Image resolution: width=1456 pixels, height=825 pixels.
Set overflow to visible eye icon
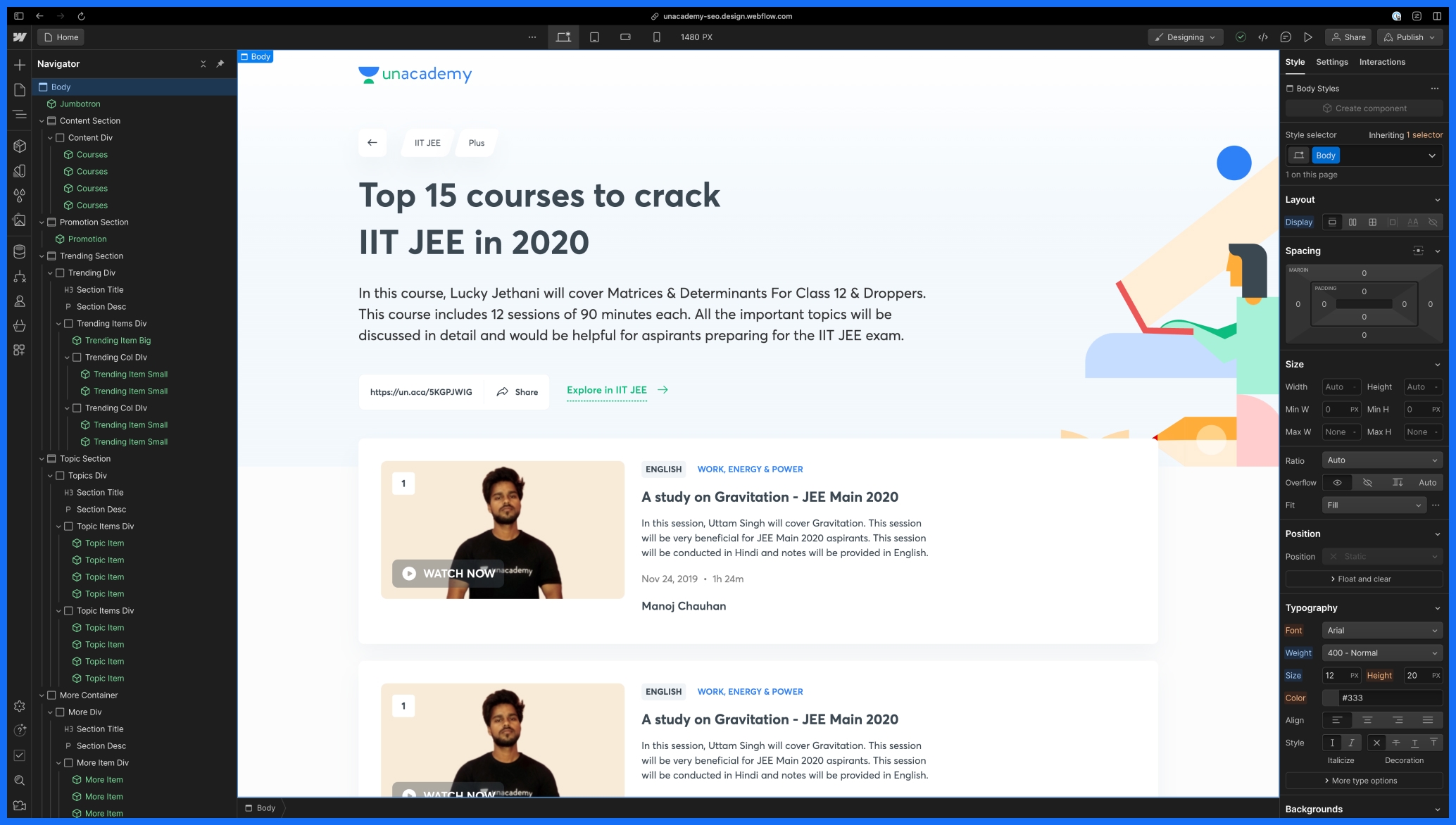coord(1337,482)
